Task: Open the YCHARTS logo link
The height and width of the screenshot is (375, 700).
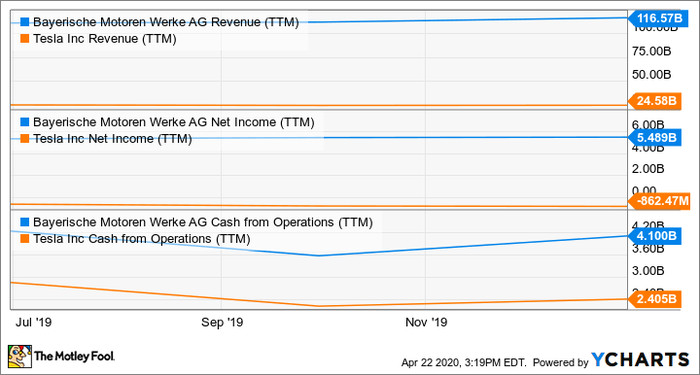Action: pos(641,359)
